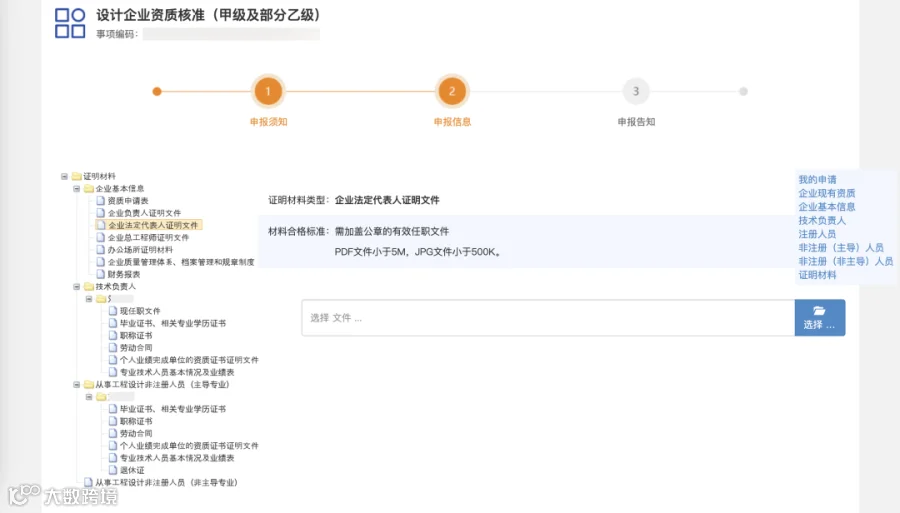Go to step 1 申报须知
The image size is (900, 513).
[x=268, y=91]
